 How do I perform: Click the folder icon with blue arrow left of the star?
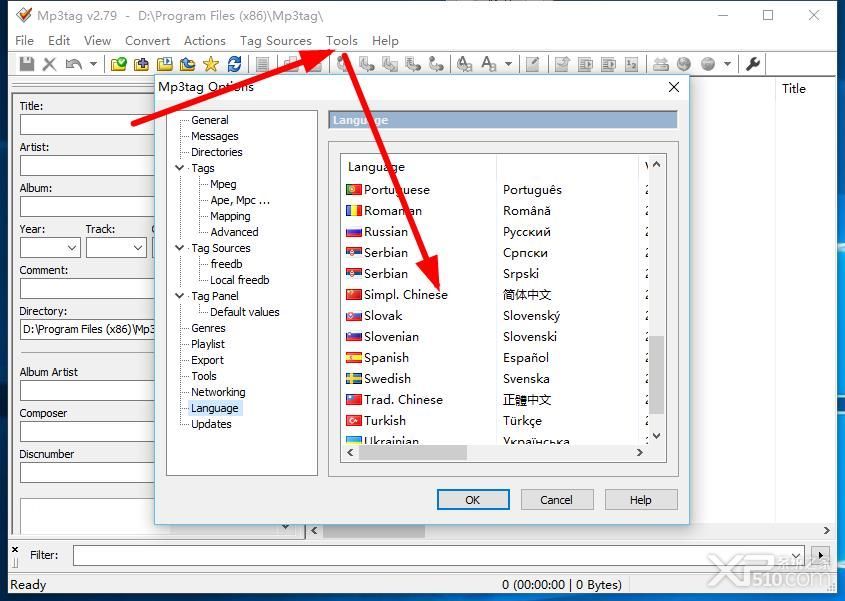188,64
